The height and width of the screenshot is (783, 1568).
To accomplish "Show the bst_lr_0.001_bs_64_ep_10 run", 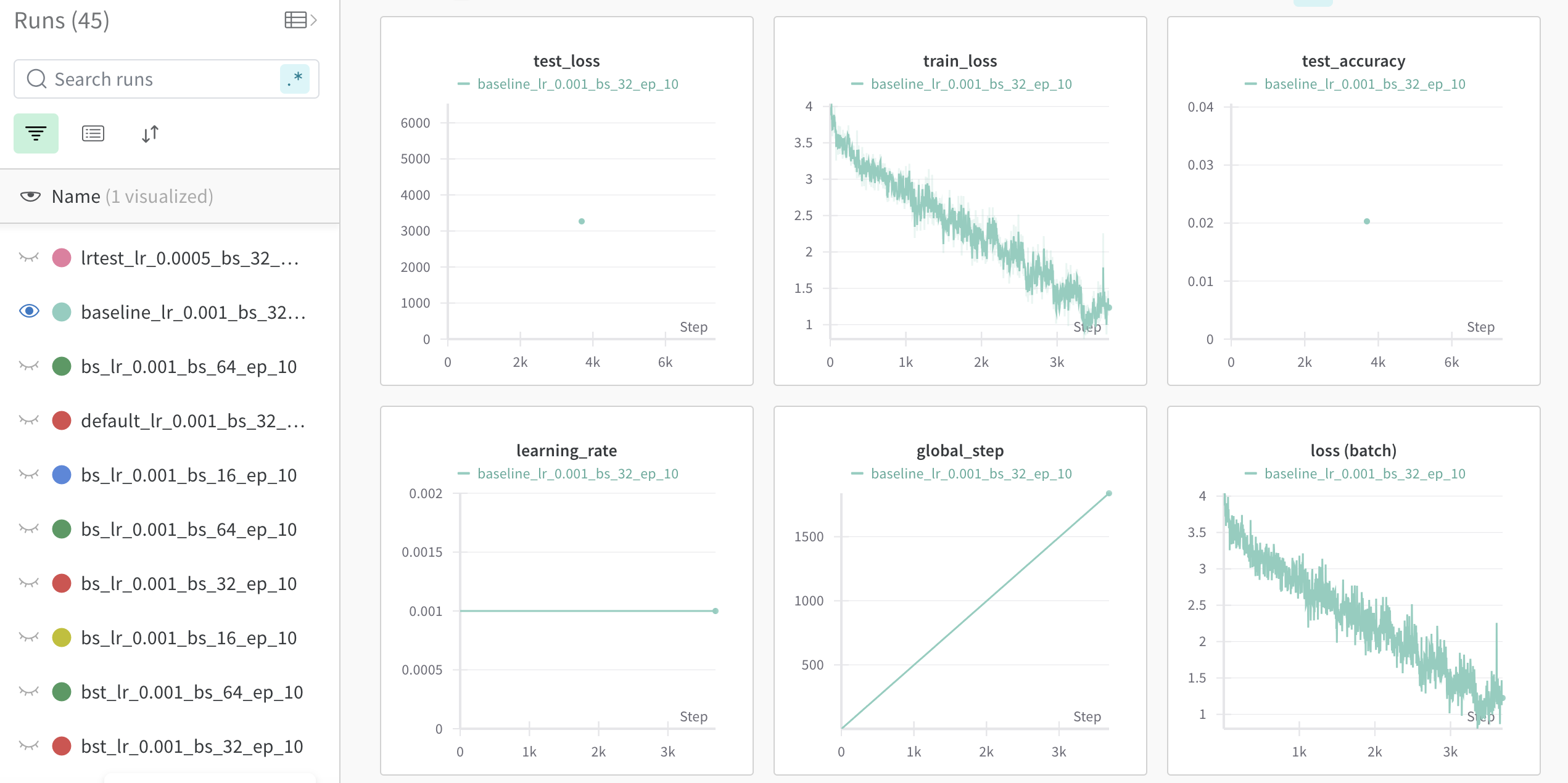I will (x=29, y=692).
